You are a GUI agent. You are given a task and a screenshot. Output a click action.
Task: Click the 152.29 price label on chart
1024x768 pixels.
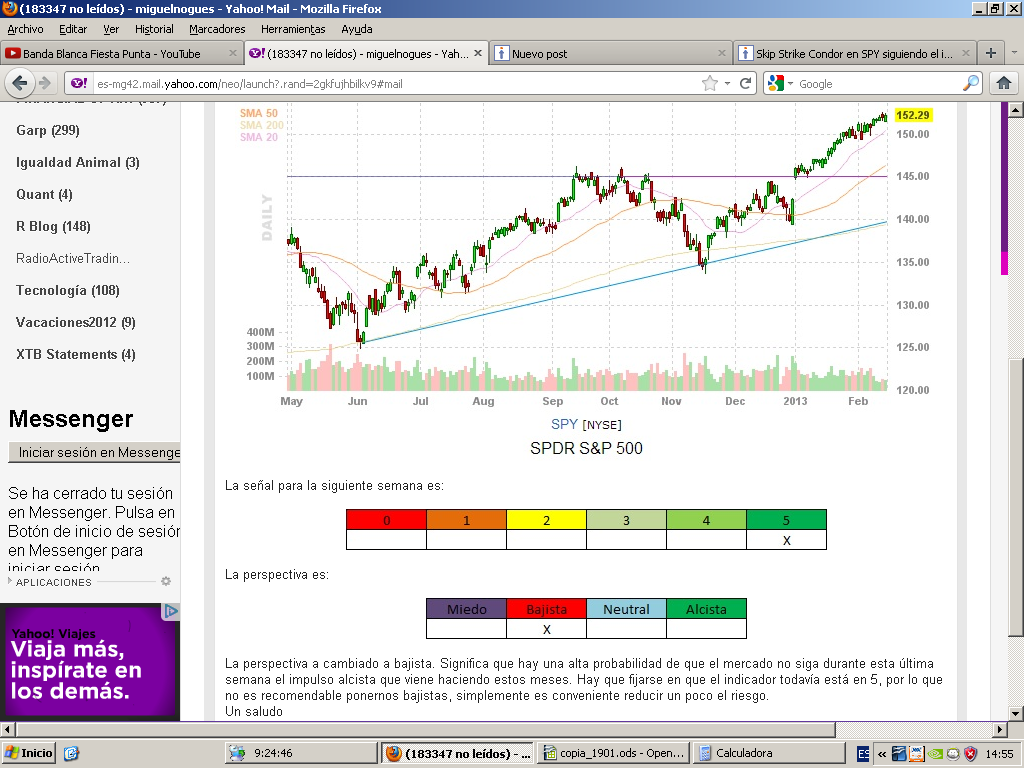tap(912, 115)
